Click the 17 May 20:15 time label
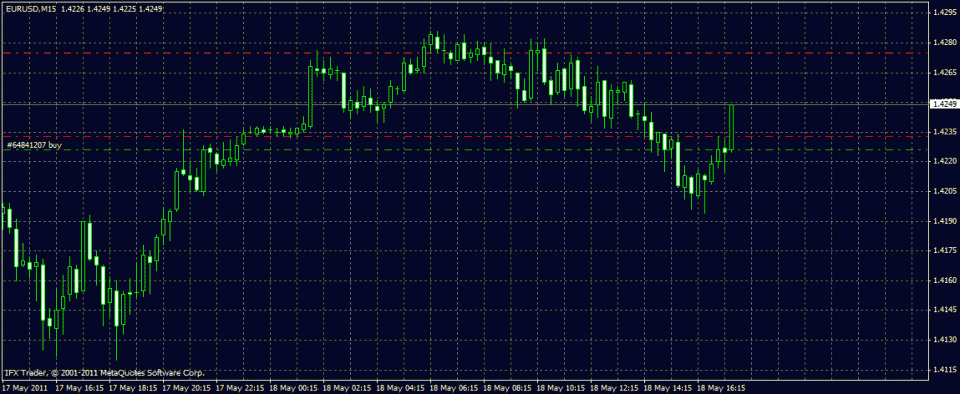Screen dimensions: 960x394 (x=186, y=388)
